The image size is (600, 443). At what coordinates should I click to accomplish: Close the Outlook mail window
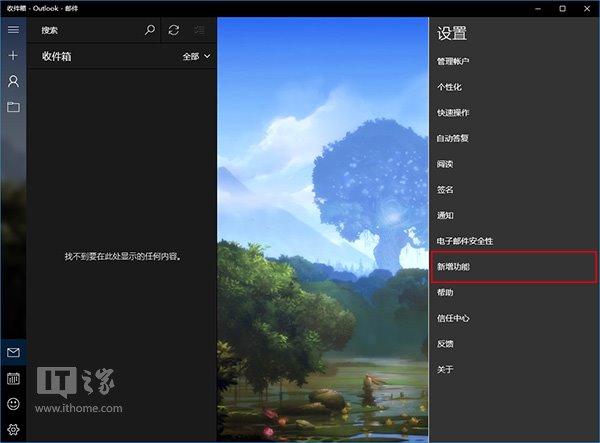coord(587,8)
